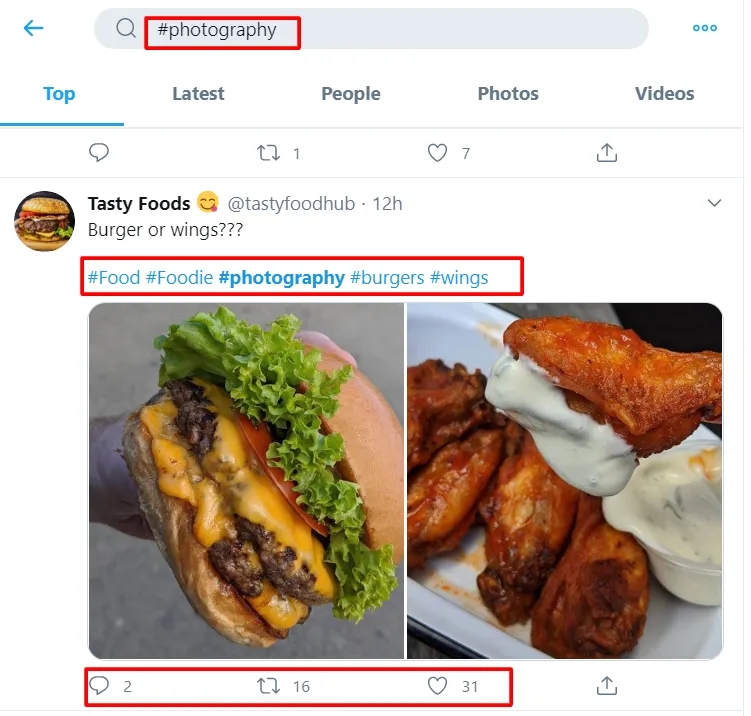751x716 pixels.
Task: Retweet the Tasty Foods tweet with 16 retweets
Action: coord(268,686)
